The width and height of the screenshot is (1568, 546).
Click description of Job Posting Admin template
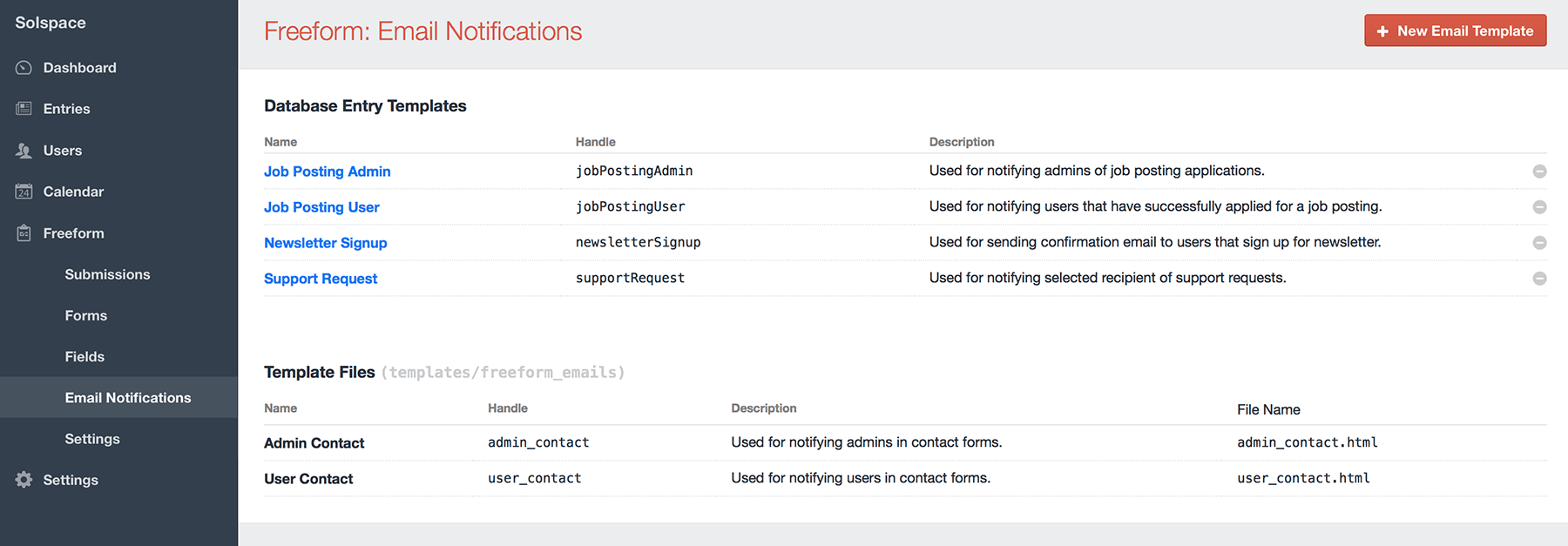(x=1097, y=171)
